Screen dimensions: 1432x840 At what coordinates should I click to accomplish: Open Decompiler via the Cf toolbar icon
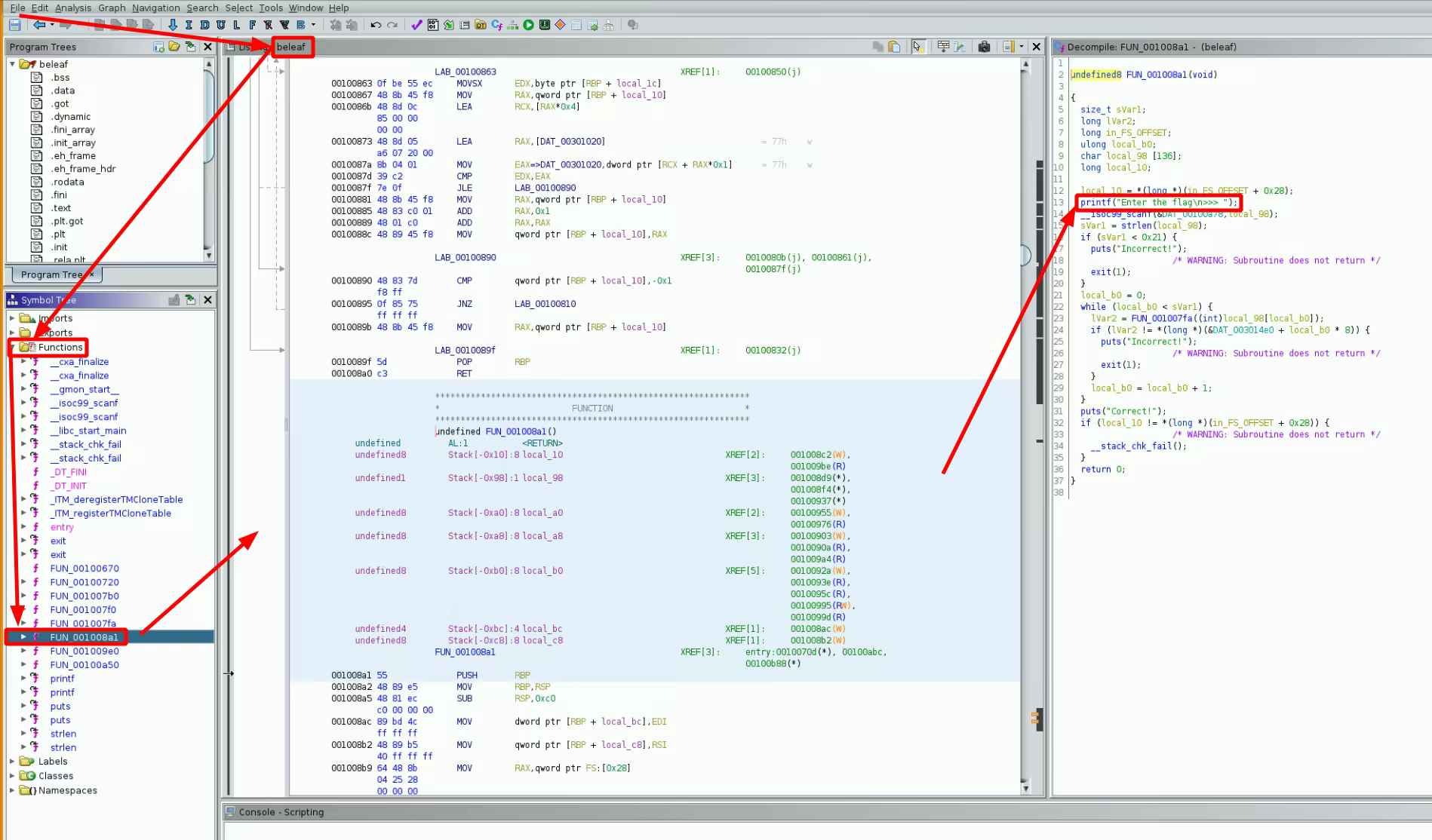click(x=496, y=25)
